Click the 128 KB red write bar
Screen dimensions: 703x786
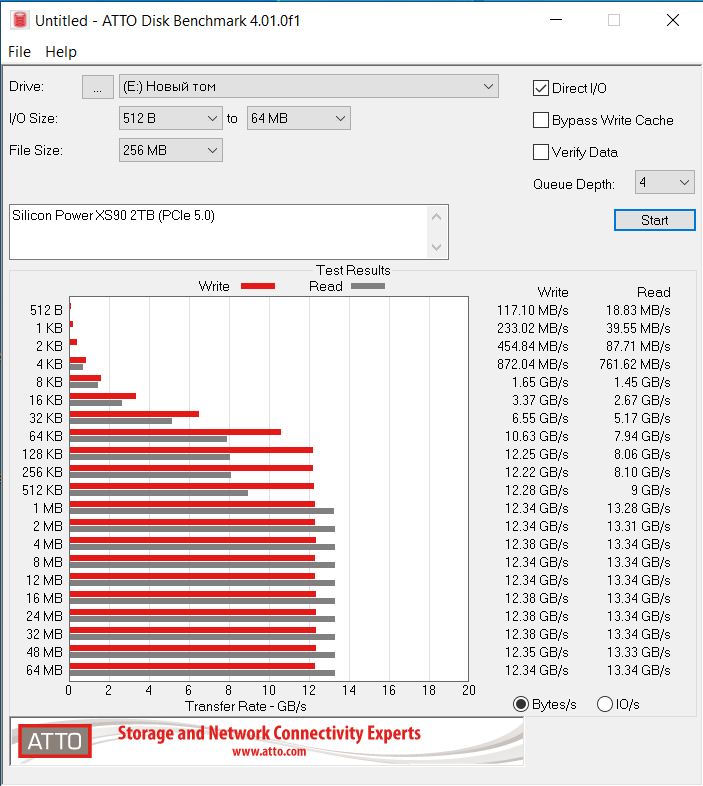[191, 450]
